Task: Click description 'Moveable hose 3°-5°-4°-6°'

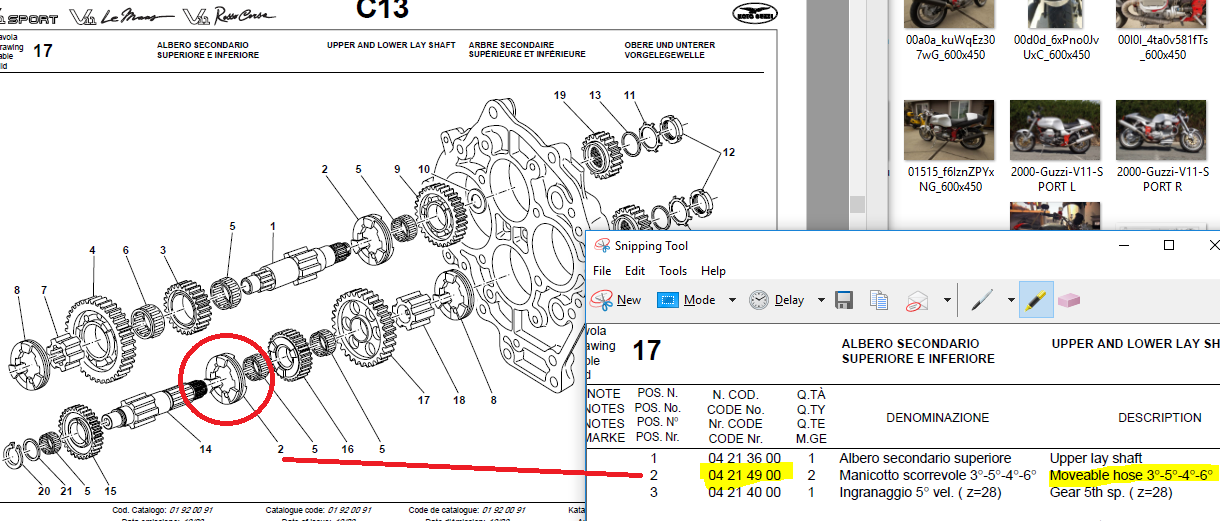Action: (x=1131, y=475)
